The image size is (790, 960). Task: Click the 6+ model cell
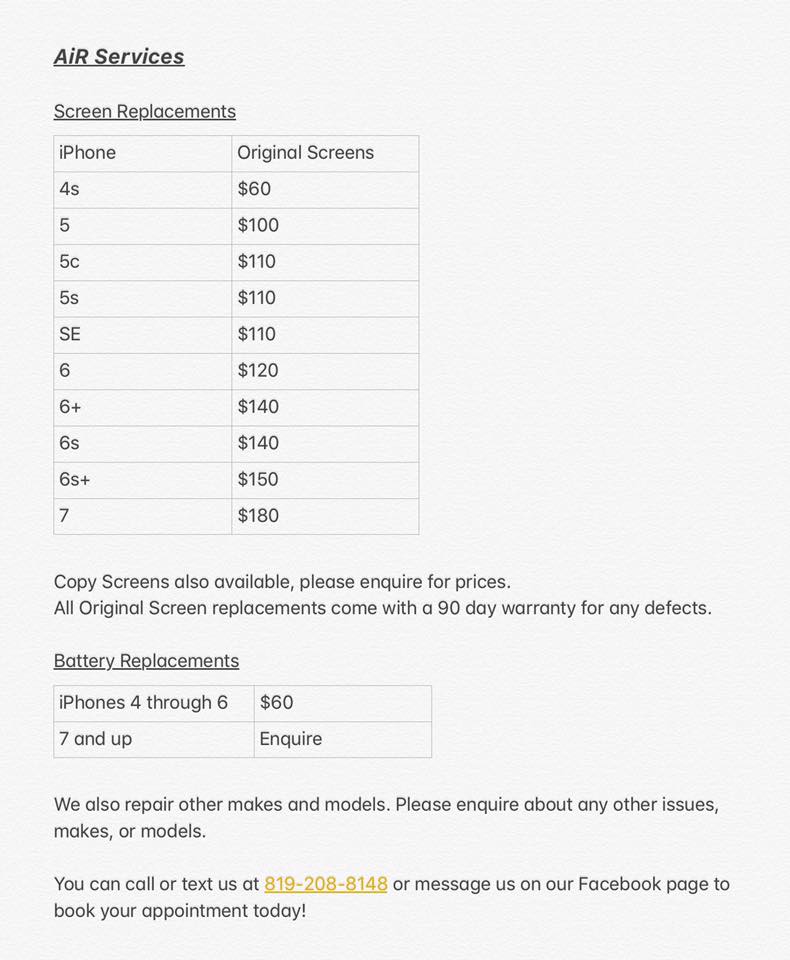[x=143, y=407]
